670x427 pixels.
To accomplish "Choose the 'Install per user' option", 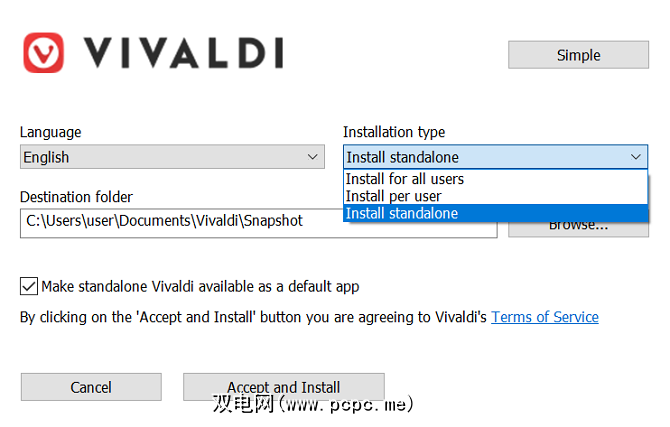I will 394,196.
